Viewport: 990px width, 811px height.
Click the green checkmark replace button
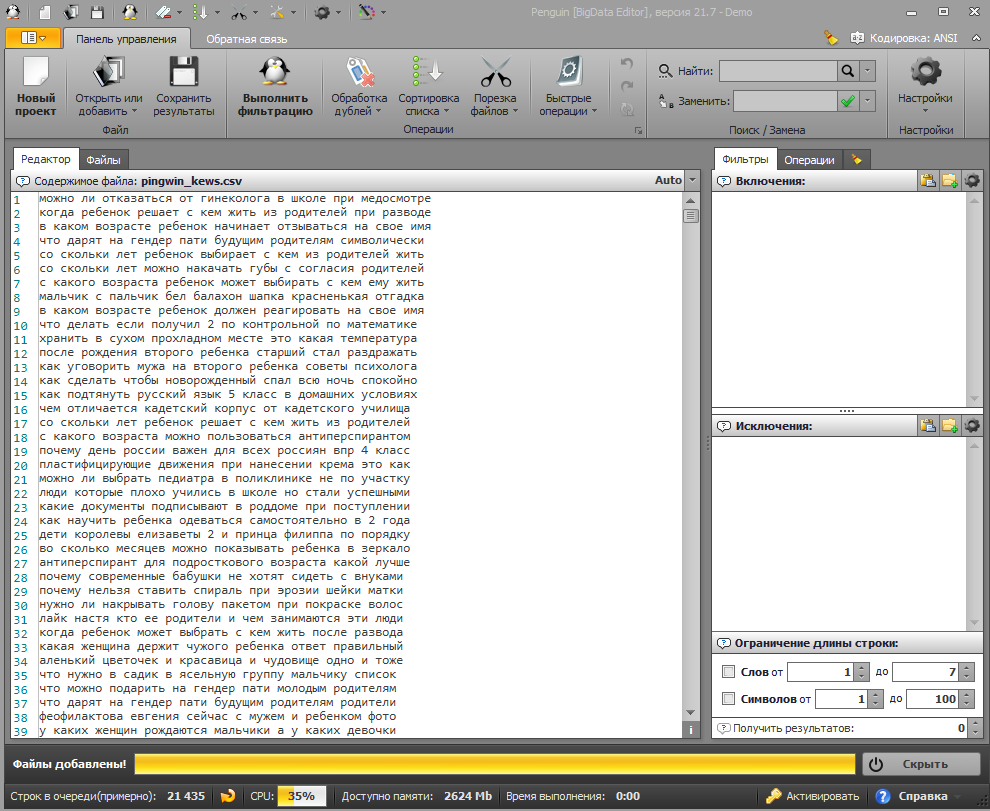tap(847, 101)
